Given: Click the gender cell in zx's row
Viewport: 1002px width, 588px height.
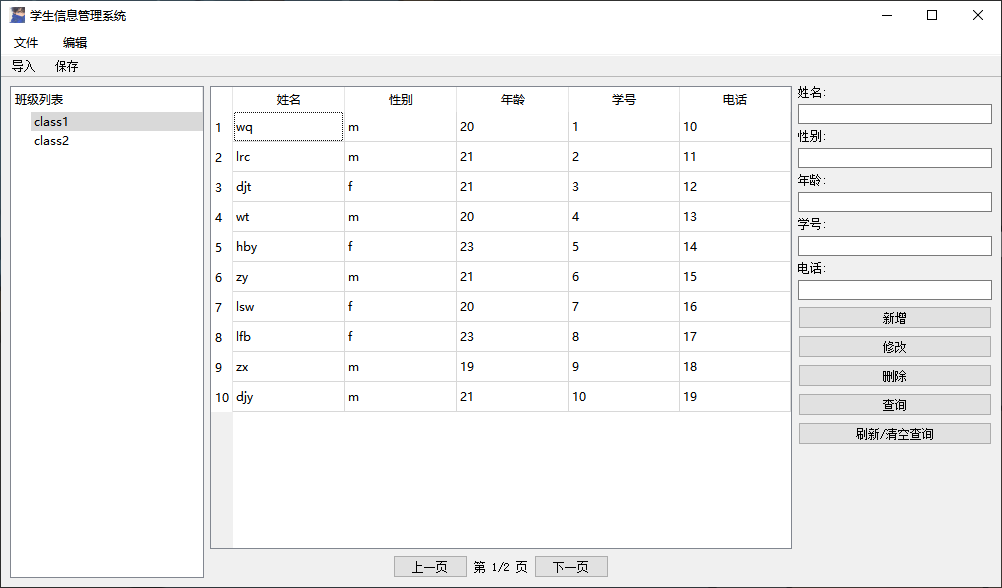Looking at the screenshot, I should pos(401,367).
